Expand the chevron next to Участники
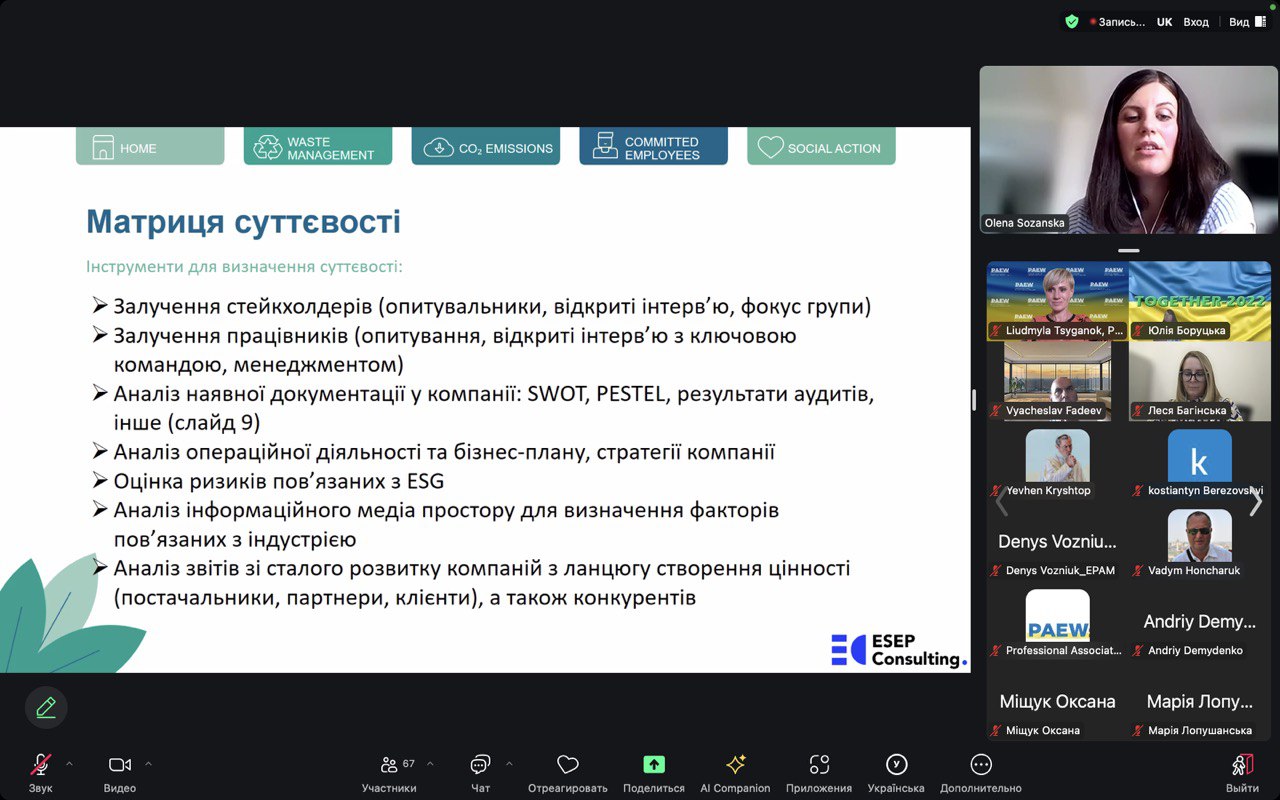The width and height of the screenshot is (1280, 800). tap(430, 764)
